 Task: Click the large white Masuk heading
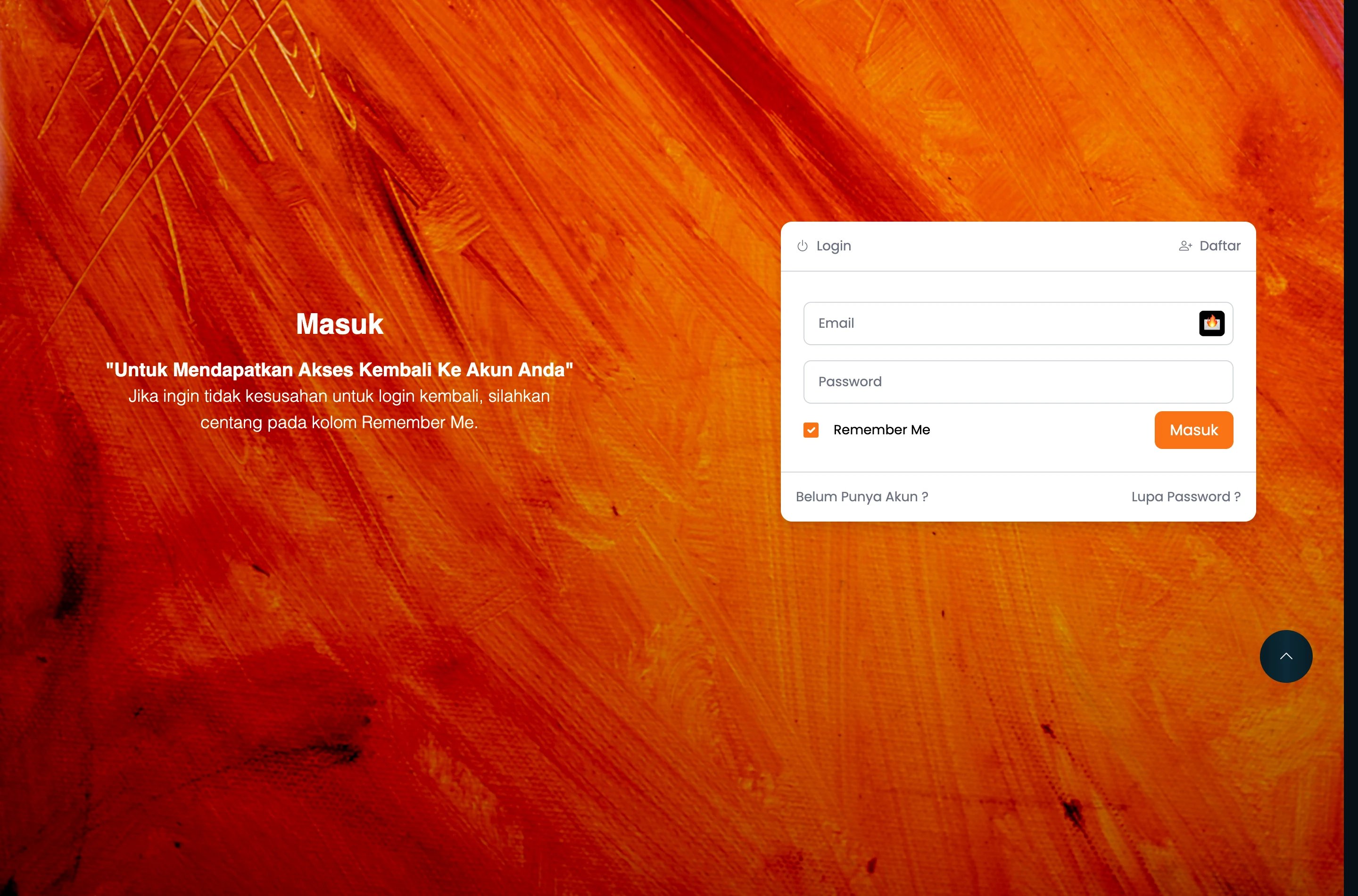[339, 324]
